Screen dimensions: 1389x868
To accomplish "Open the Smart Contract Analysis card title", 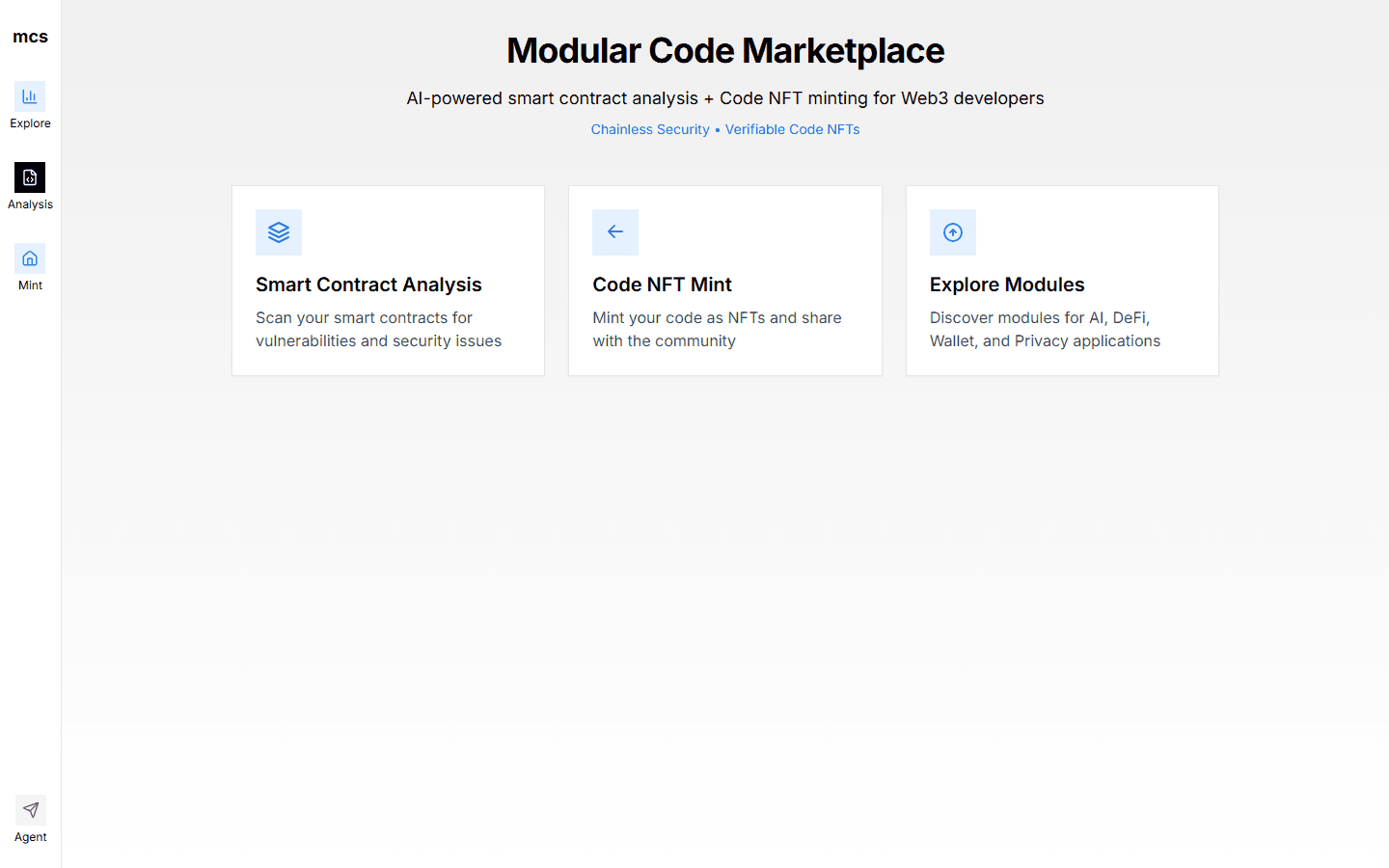I will pyautogui.click(x=368, y=285).
